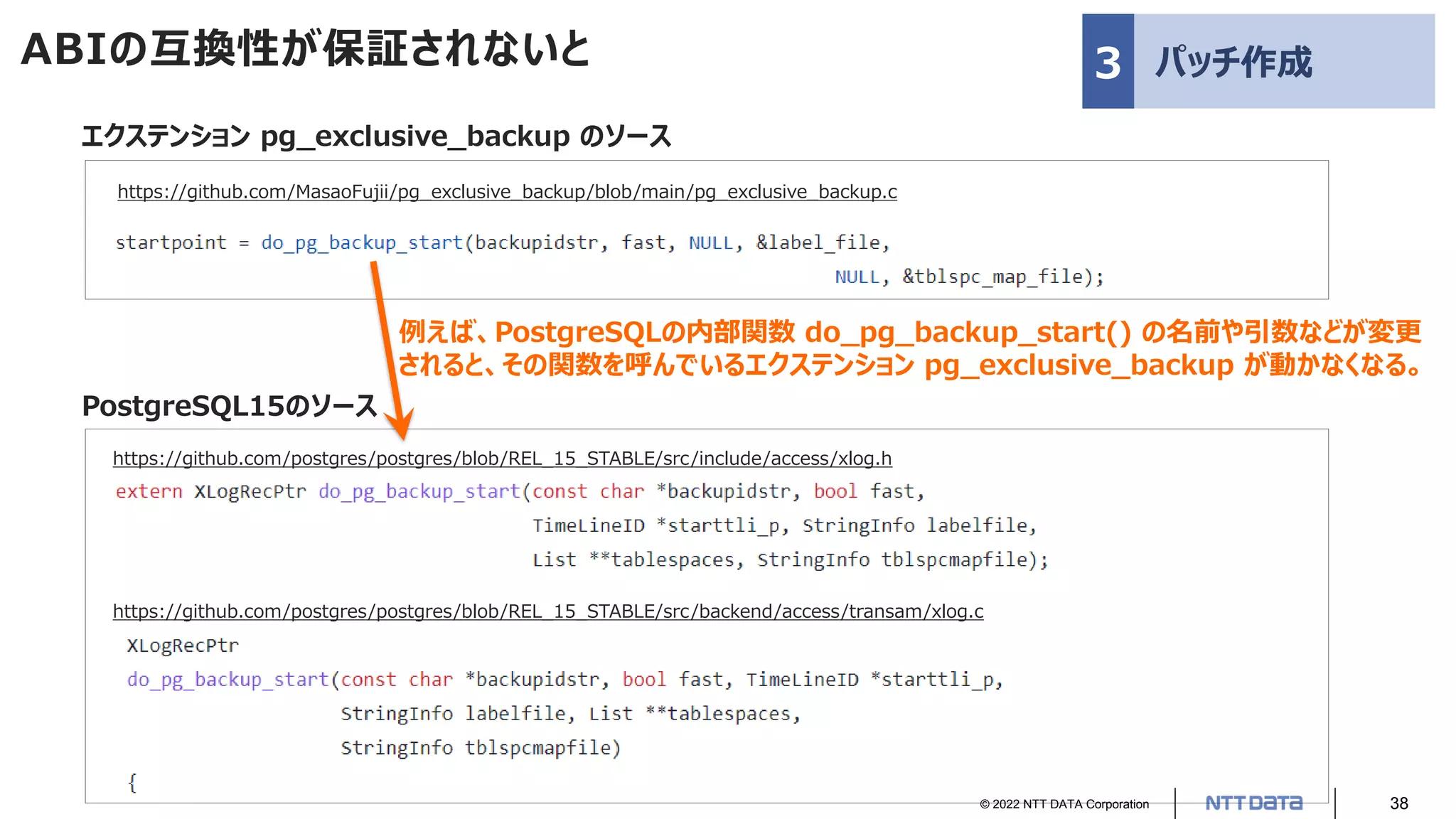Click the page number 38
The image size is (1456, 819).
click(x=1398, y=803)
